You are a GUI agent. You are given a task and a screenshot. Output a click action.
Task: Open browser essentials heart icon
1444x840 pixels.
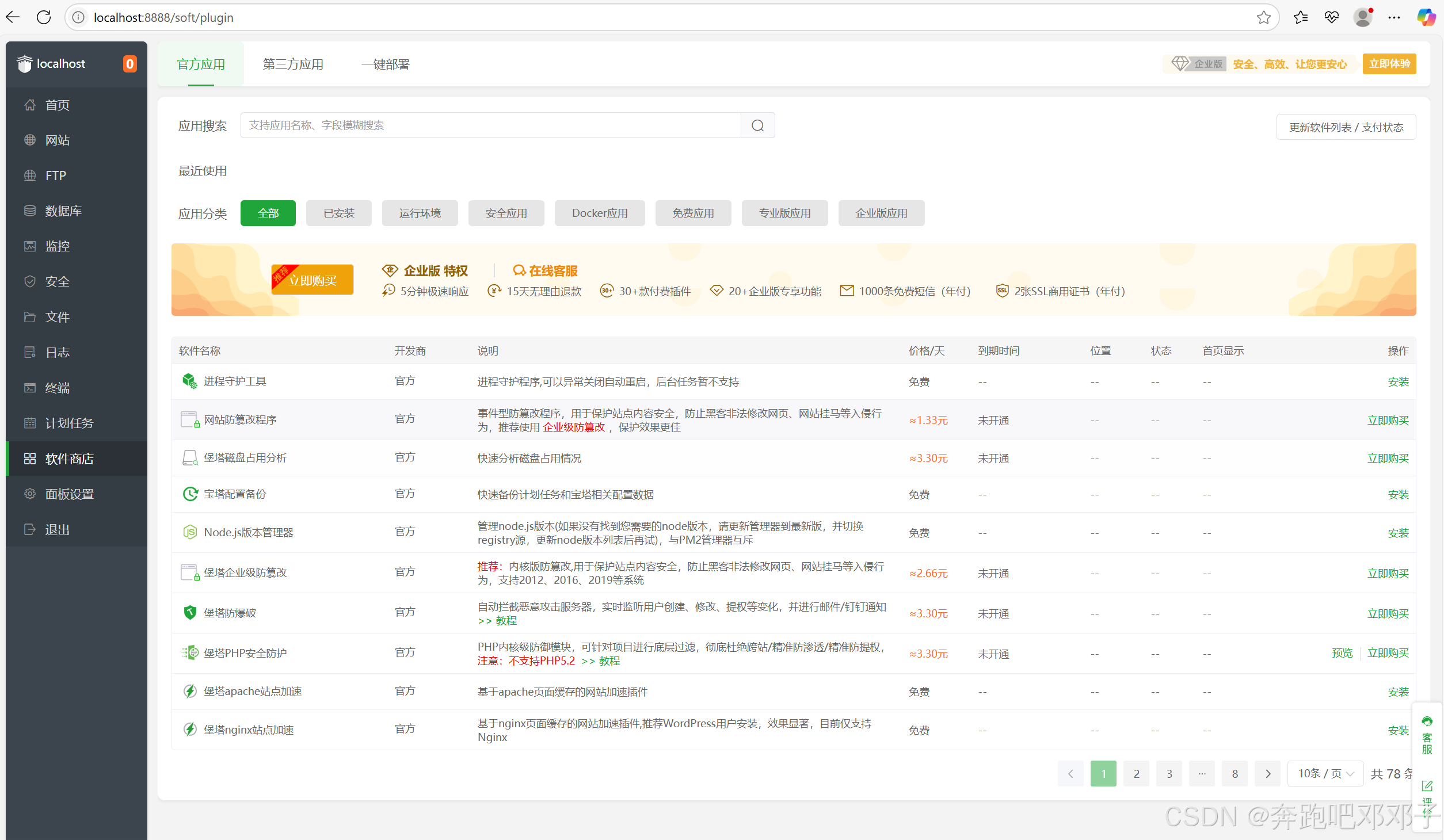click(x=1331, y=17)
